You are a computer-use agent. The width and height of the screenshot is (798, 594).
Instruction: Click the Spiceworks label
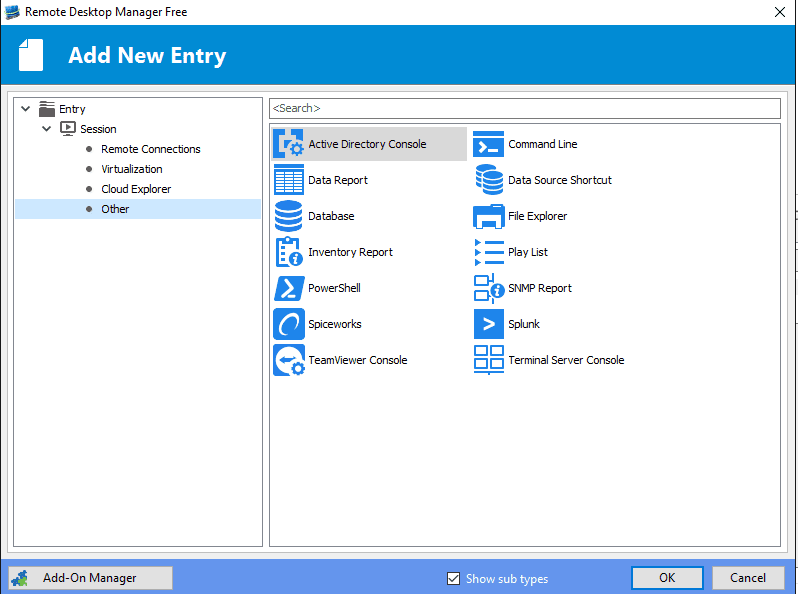[x=335, y=324]
